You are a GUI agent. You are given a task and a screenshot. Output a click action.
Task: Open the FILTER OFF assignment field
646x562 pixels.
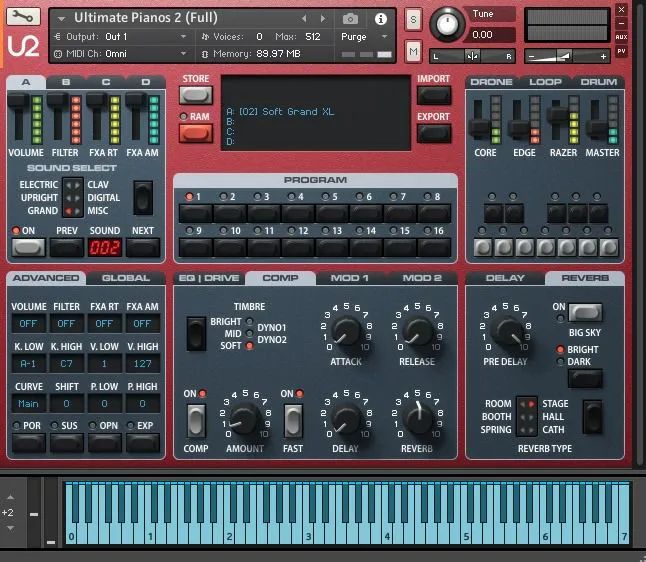click(x=66, y=324)
